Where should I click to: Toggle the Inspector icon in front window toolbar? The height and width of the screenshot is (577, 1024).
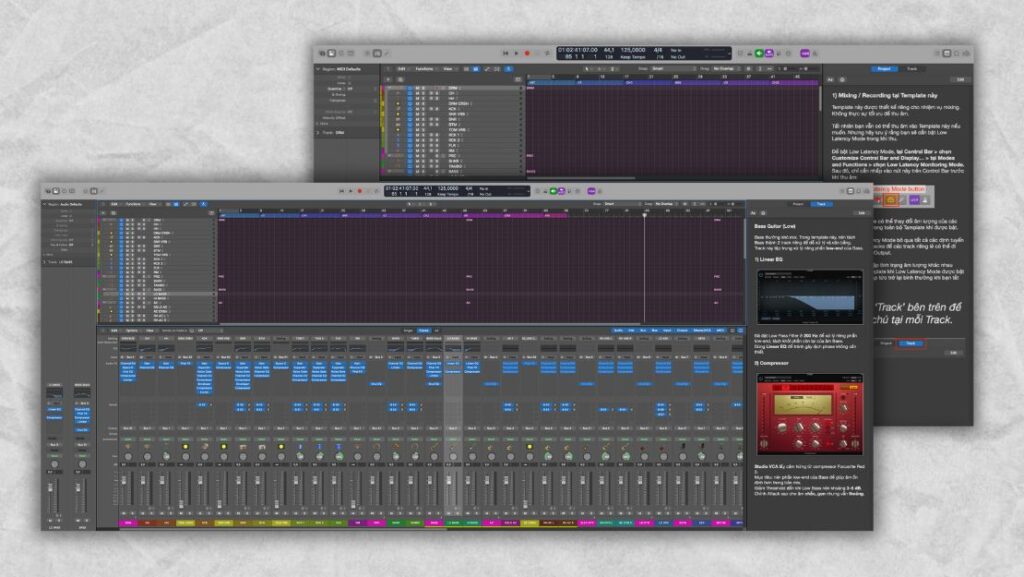54,191
